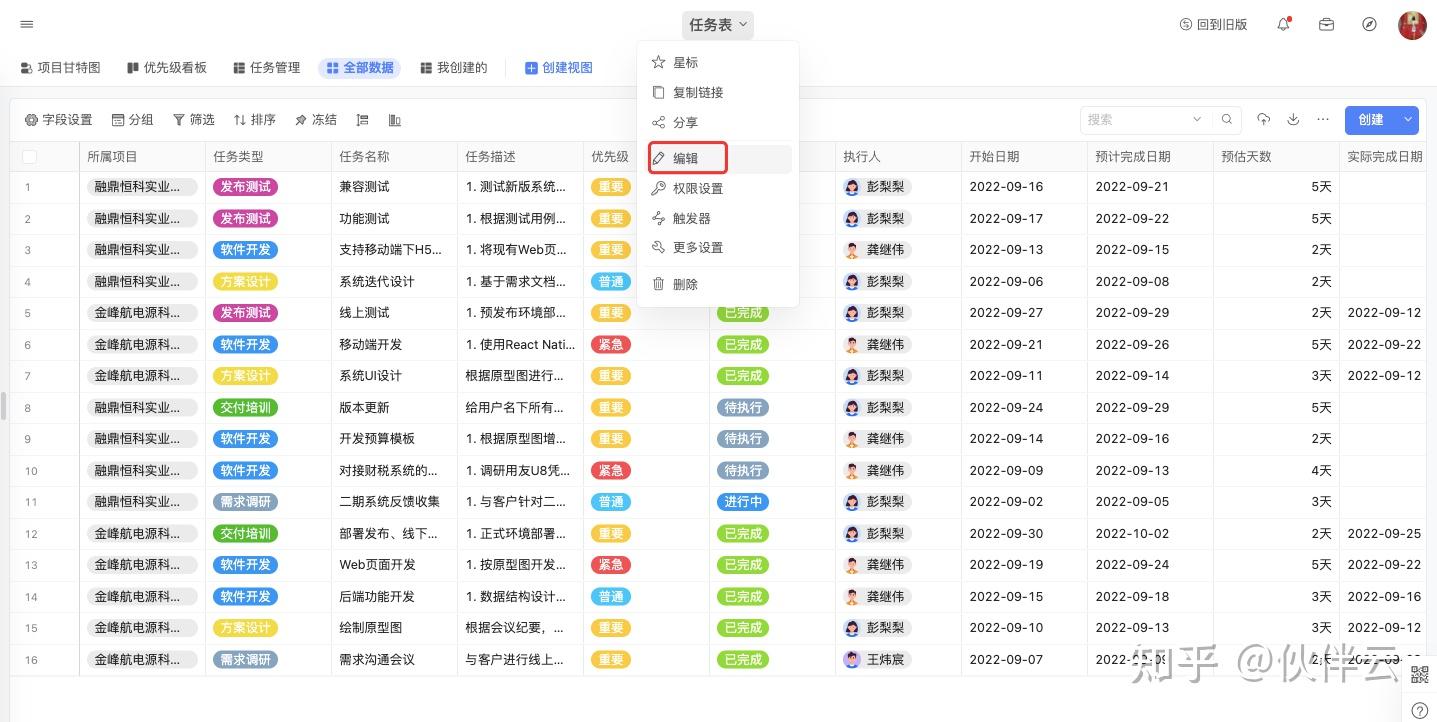This screenshot has width=1437, height=722.
Task: Click the download export icon
Action: coord(1293,120)
